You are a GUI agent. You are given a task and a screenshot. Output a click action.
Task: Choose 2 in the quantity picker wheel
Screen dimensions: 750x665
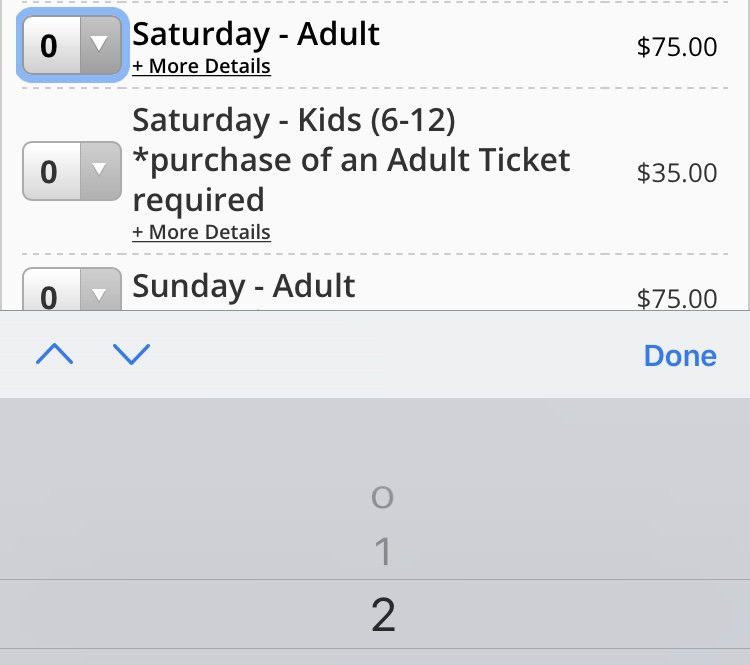[x=383, y=615]
